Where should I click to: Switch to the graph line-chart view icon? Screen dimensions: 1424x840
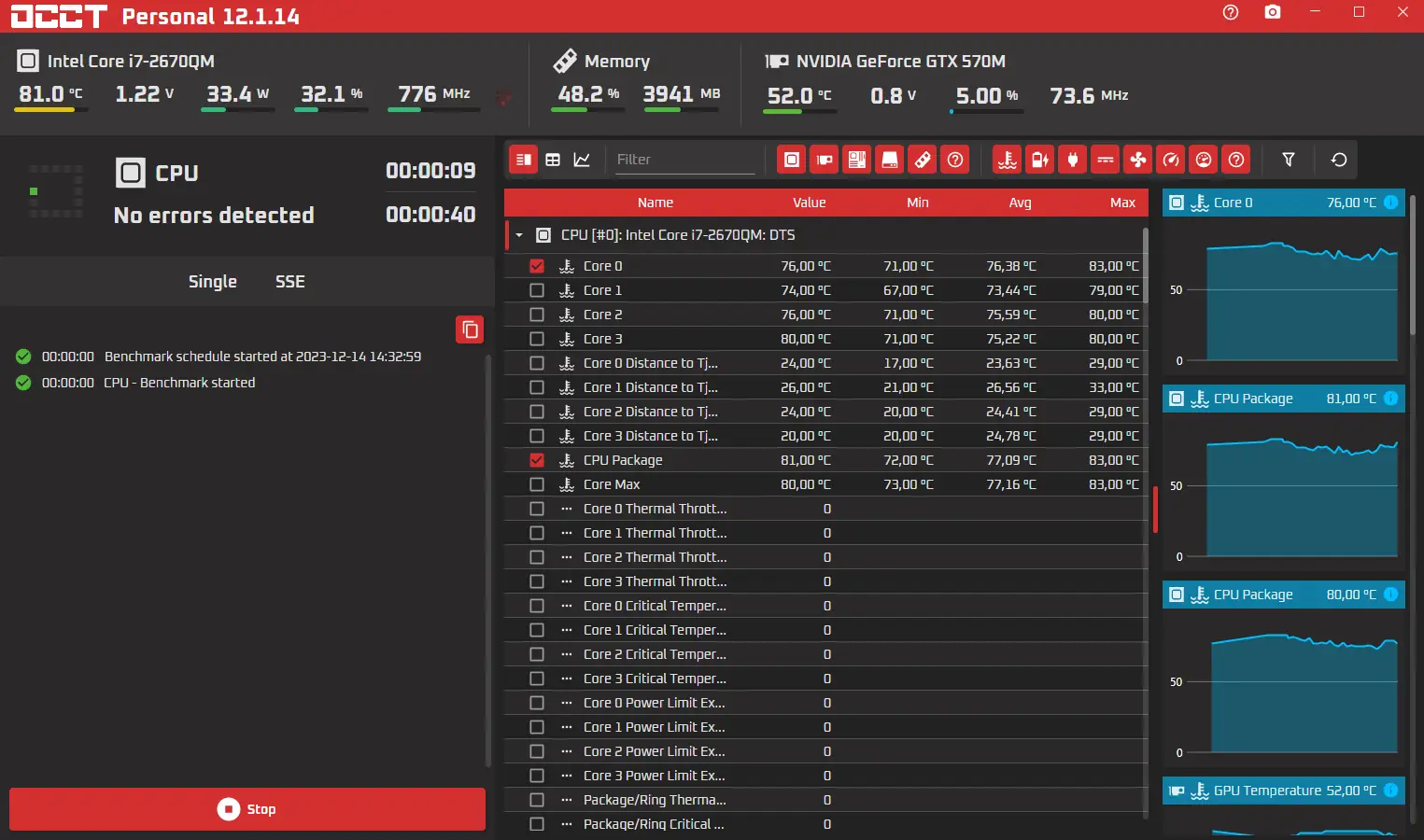pos(582,160)
